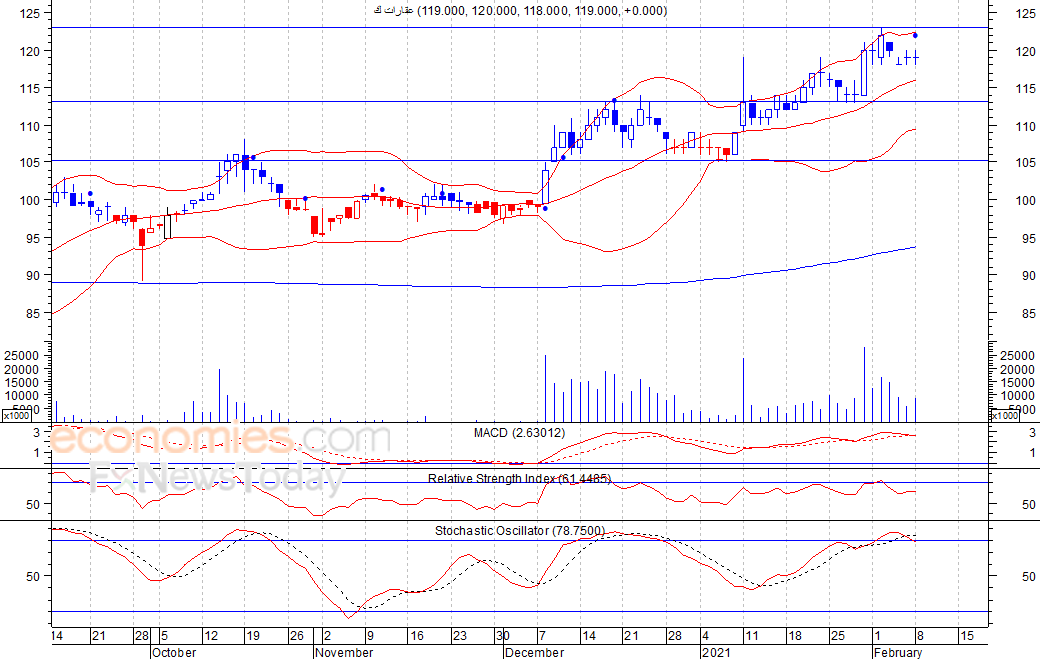Select the October 26 date tick label
Image resolution: width=1040 pixels, height=659 pixels.
click(296, 636)
